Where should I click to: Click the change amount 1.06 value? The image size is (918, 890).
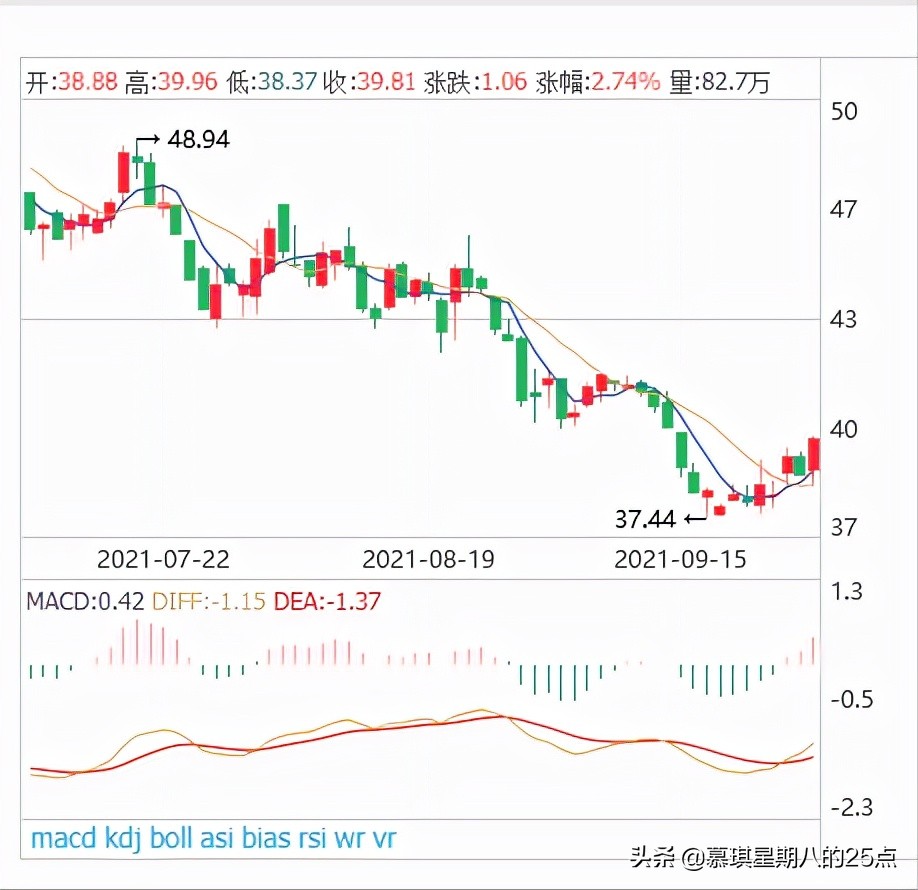505,81
